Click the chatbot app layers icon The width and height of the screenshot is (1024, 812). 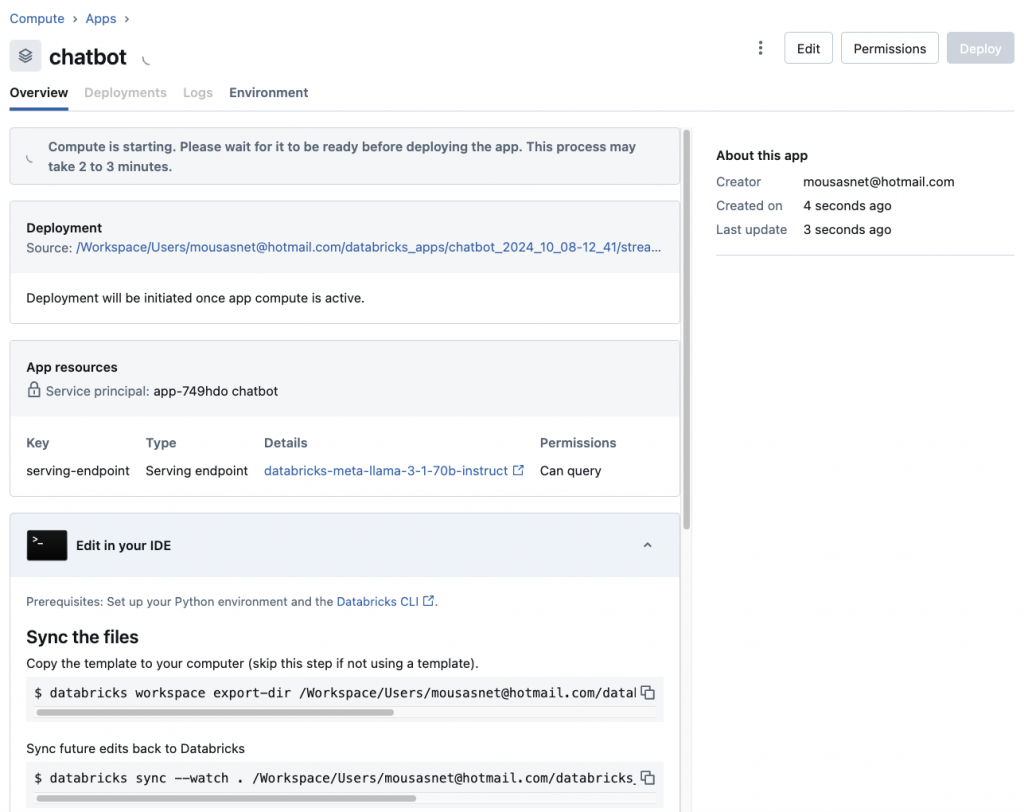click(25, 56)
